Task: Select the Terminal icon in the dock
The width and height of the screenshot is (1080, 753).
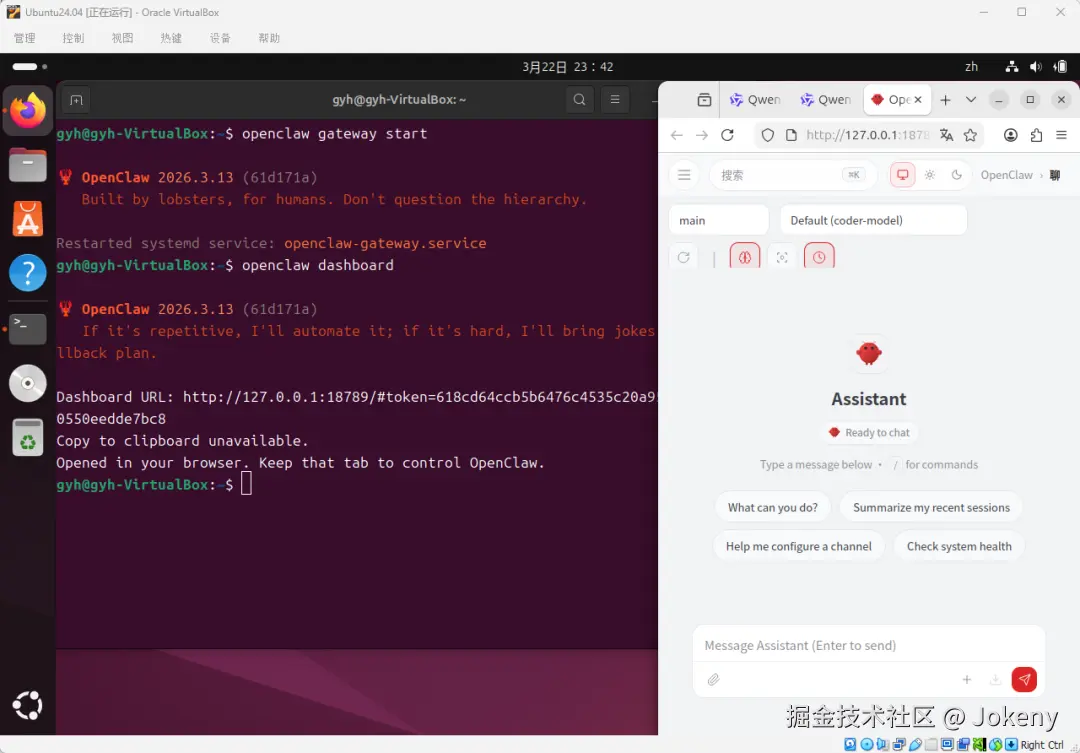Action: (28, 328)
